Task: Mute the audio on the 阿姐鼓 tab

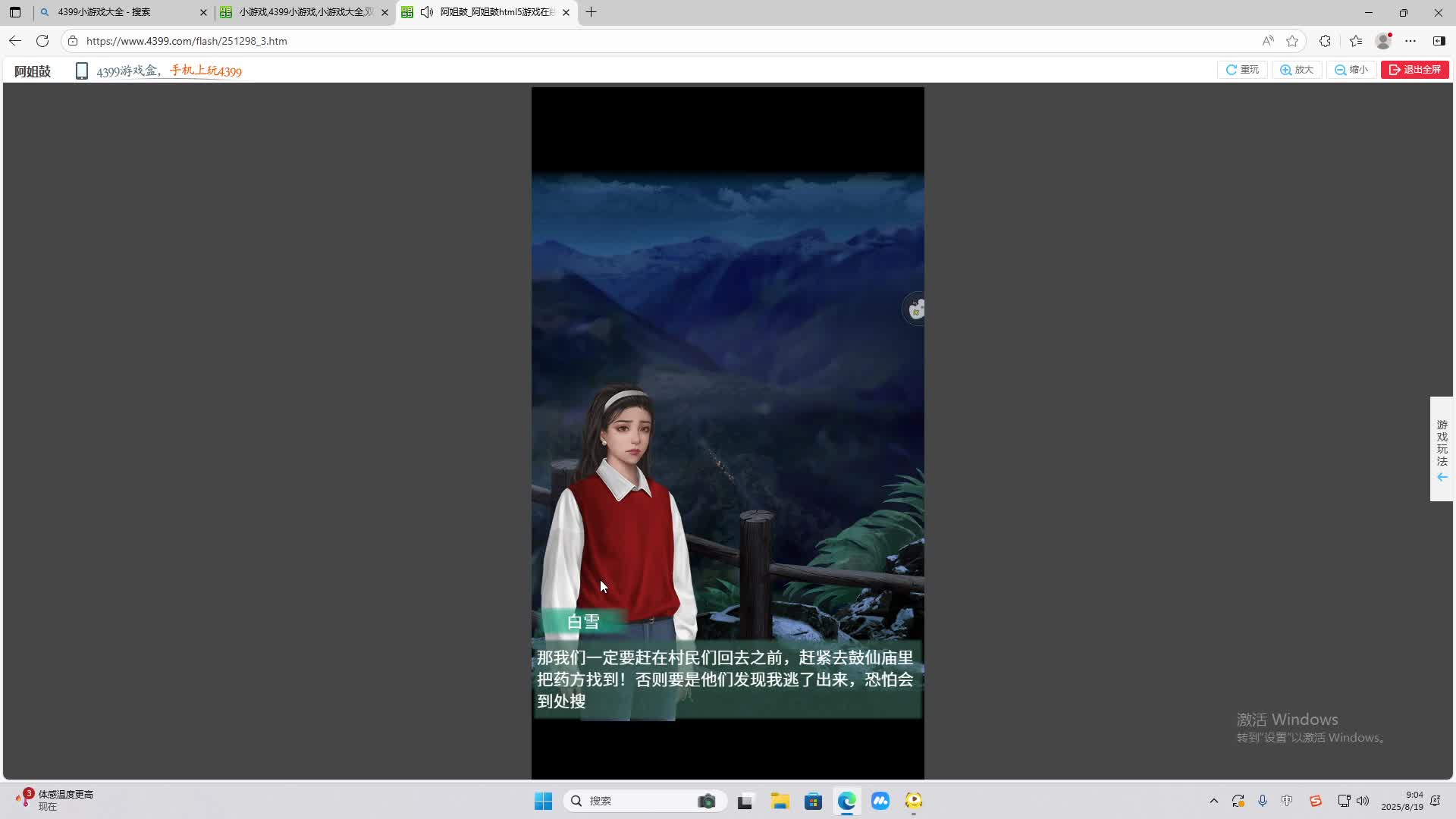Action: pyautogui.click(x=427, y=12)
